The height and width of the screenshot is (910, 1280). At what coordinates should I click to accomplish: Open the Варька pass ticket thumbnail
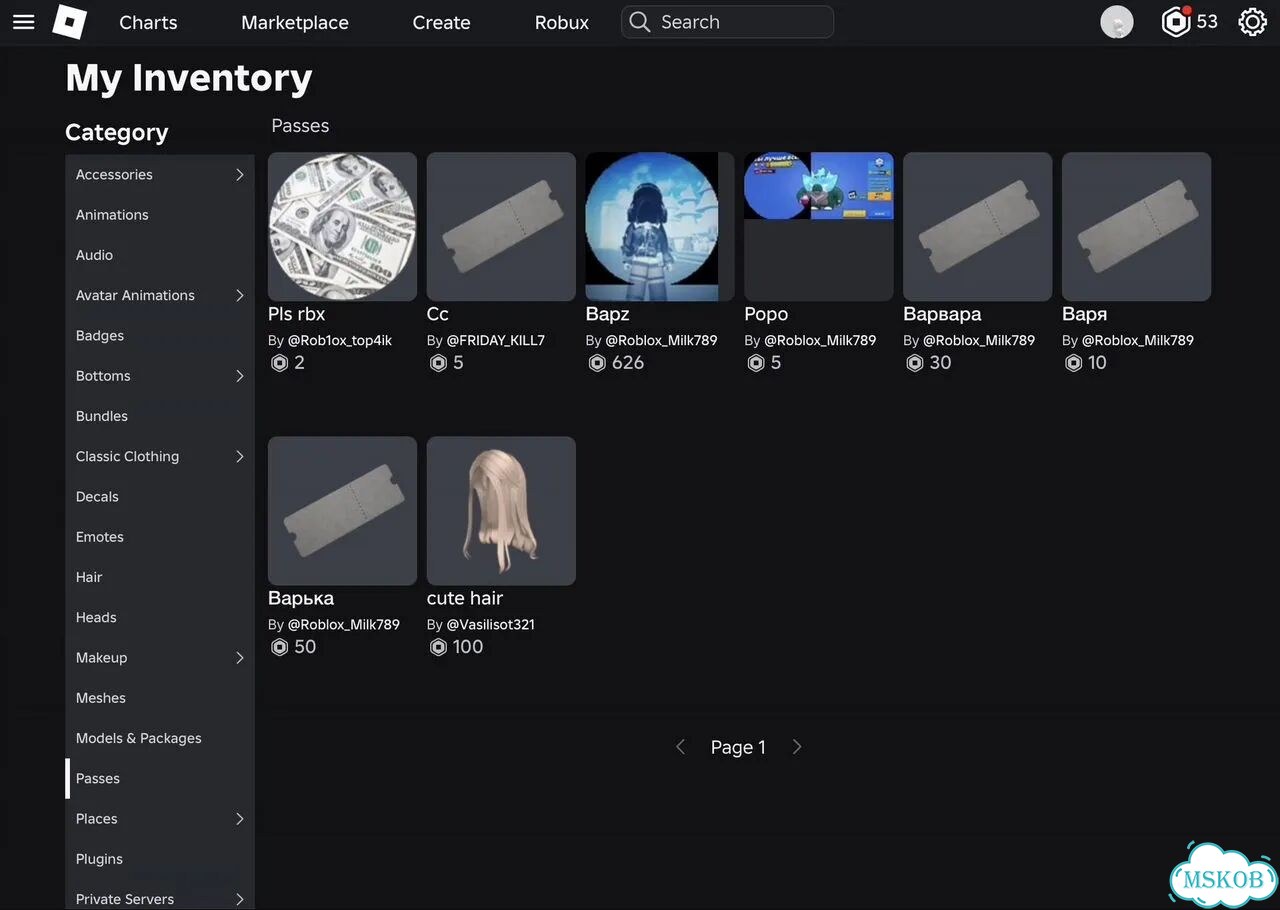pos(342,511)
